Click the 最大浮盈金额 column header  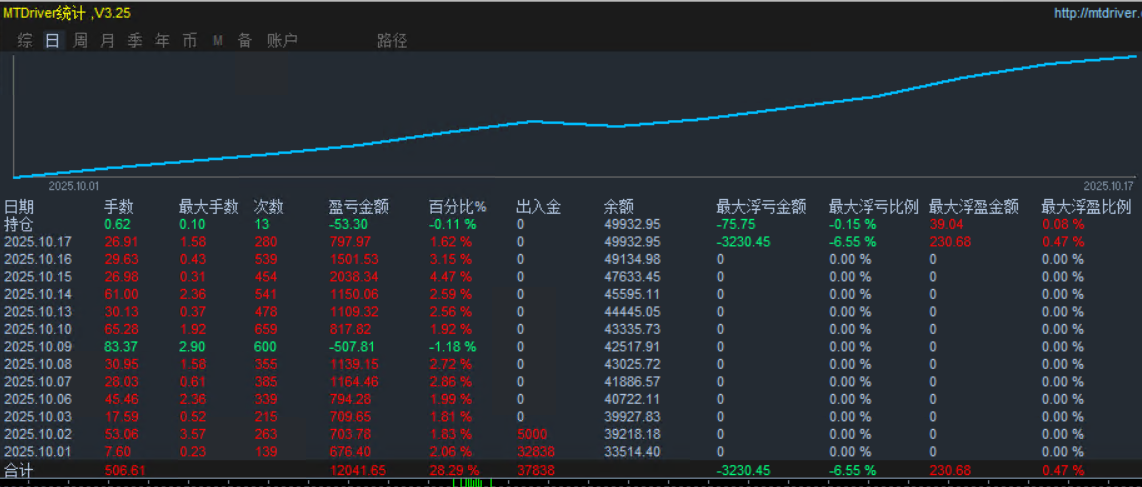point(974,207)
